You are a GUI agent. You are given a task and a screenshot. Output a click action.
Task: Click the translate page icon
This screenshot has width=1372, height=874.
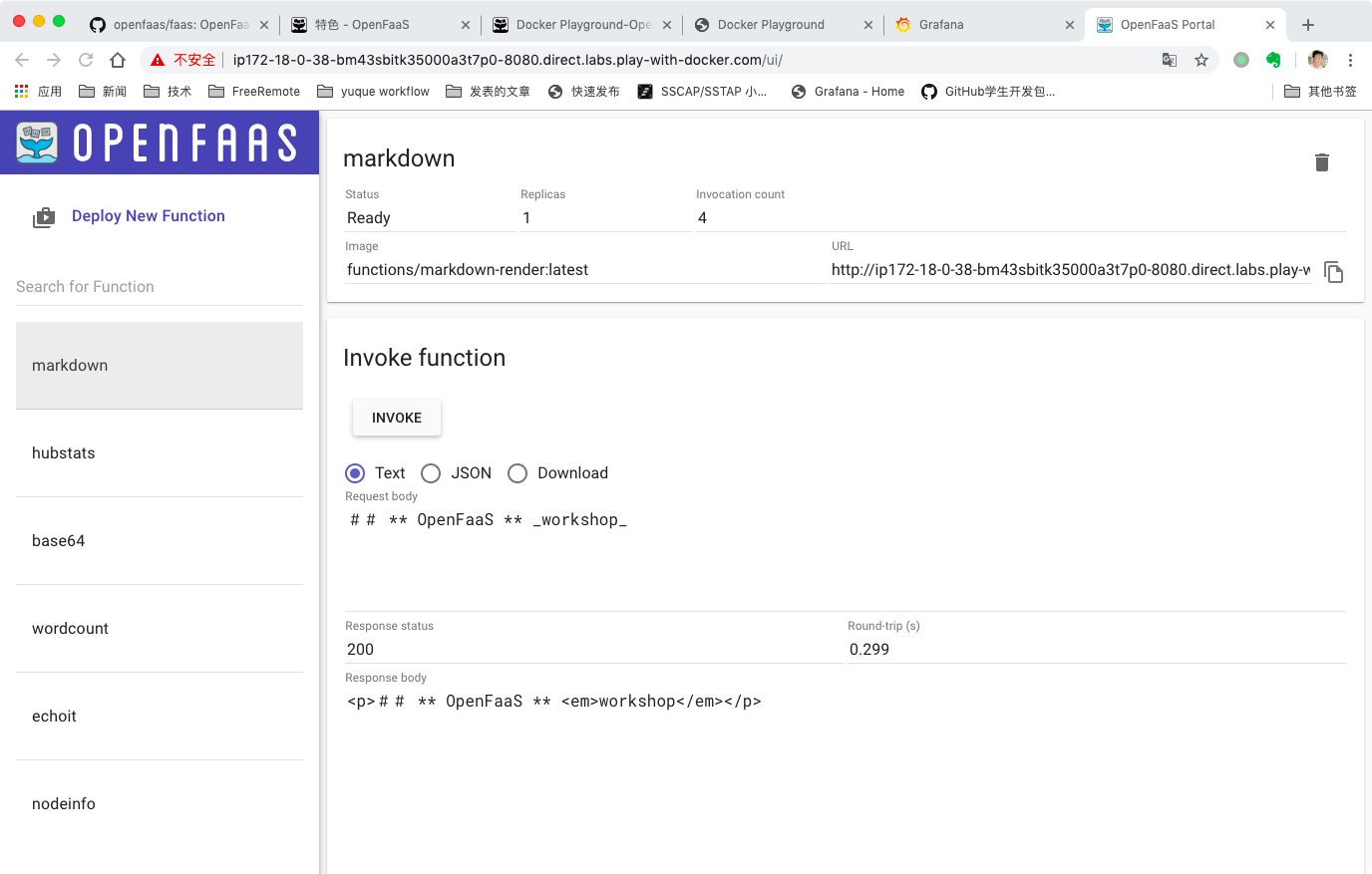(1170, 60)
